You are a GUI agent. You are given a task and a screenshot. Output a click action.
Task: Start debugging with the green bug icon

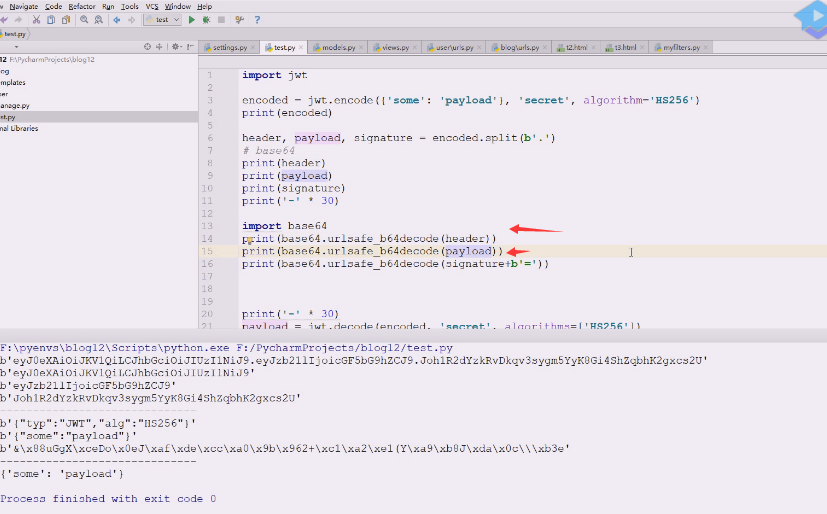point(206,20)
